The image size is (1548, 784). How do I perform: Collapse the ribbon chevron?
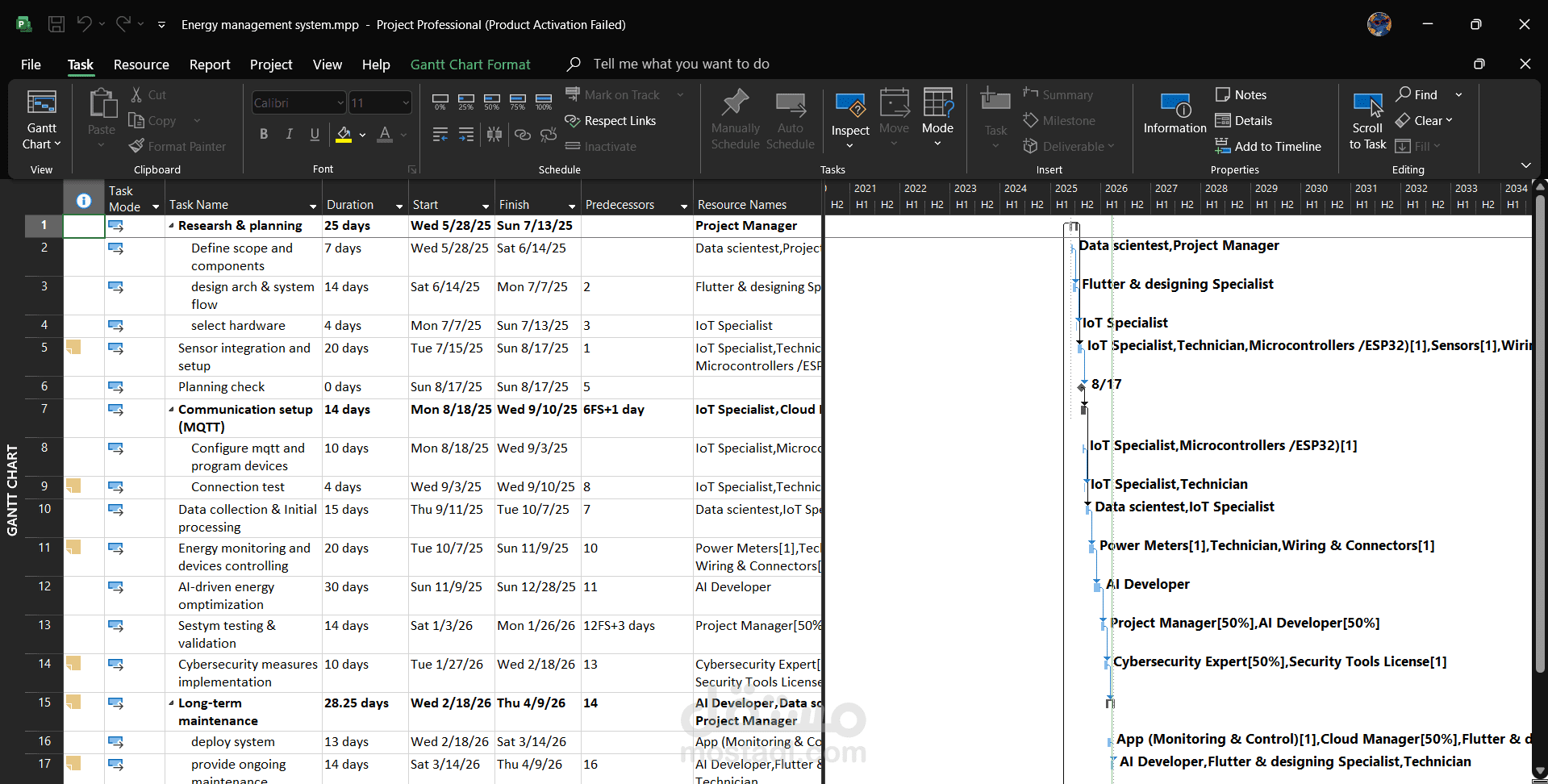1525,165
